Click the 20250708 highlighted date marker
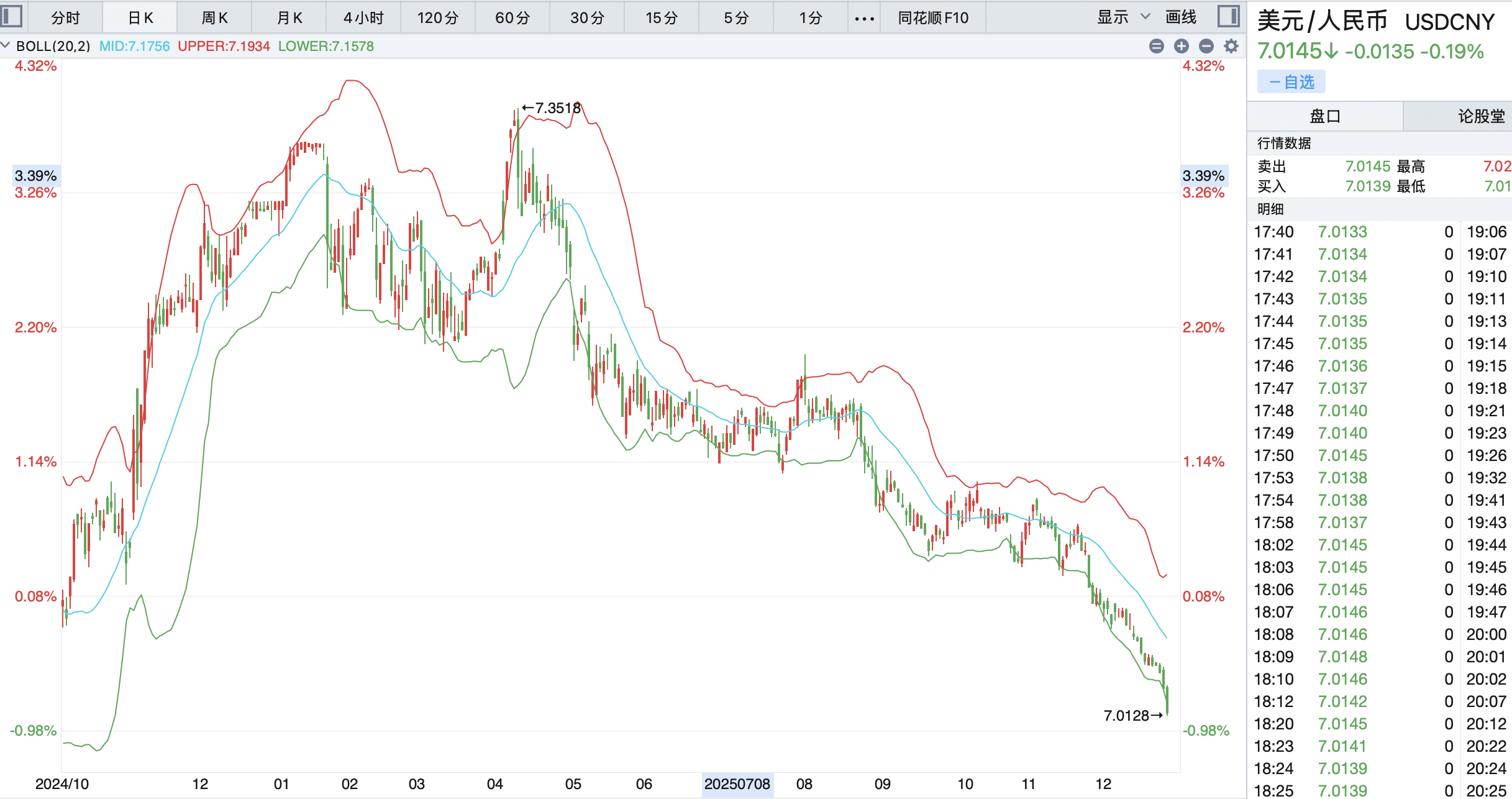This screenshot has height=799, width=1512. (x=737, y=784)
